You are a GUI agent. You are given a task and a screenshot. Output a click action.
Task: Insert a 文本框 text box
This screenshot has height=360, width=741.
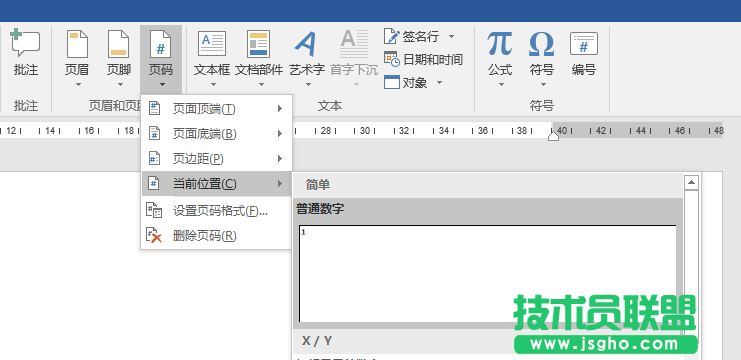212,58
